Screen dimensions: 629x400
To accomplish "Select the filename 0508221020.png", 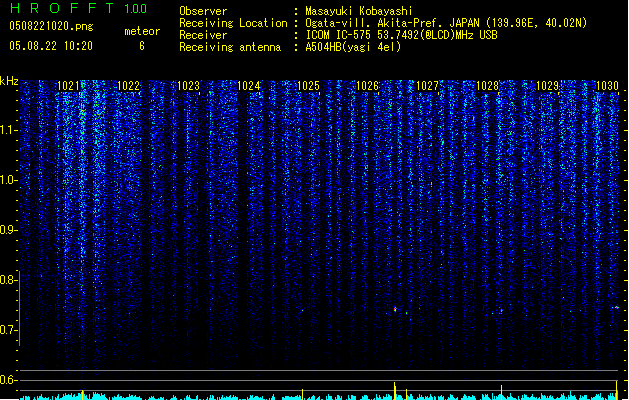I will (51, 27).
